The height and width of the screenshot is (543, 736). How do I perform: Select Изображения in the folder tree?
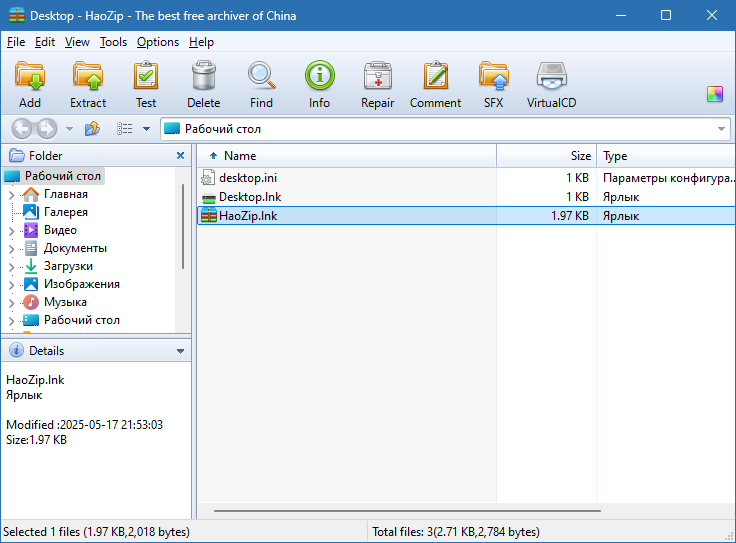[x=82, y=284]
